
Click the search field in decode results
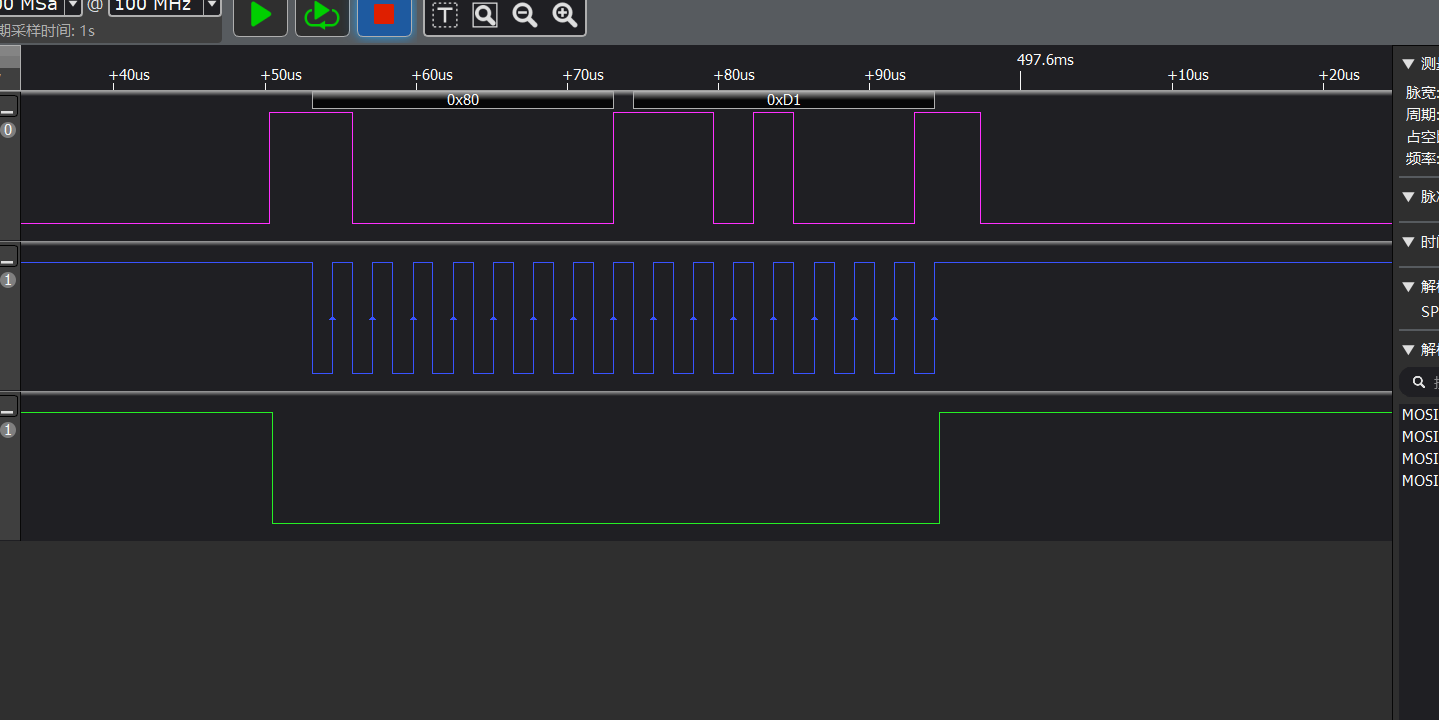pos(1420,382)
